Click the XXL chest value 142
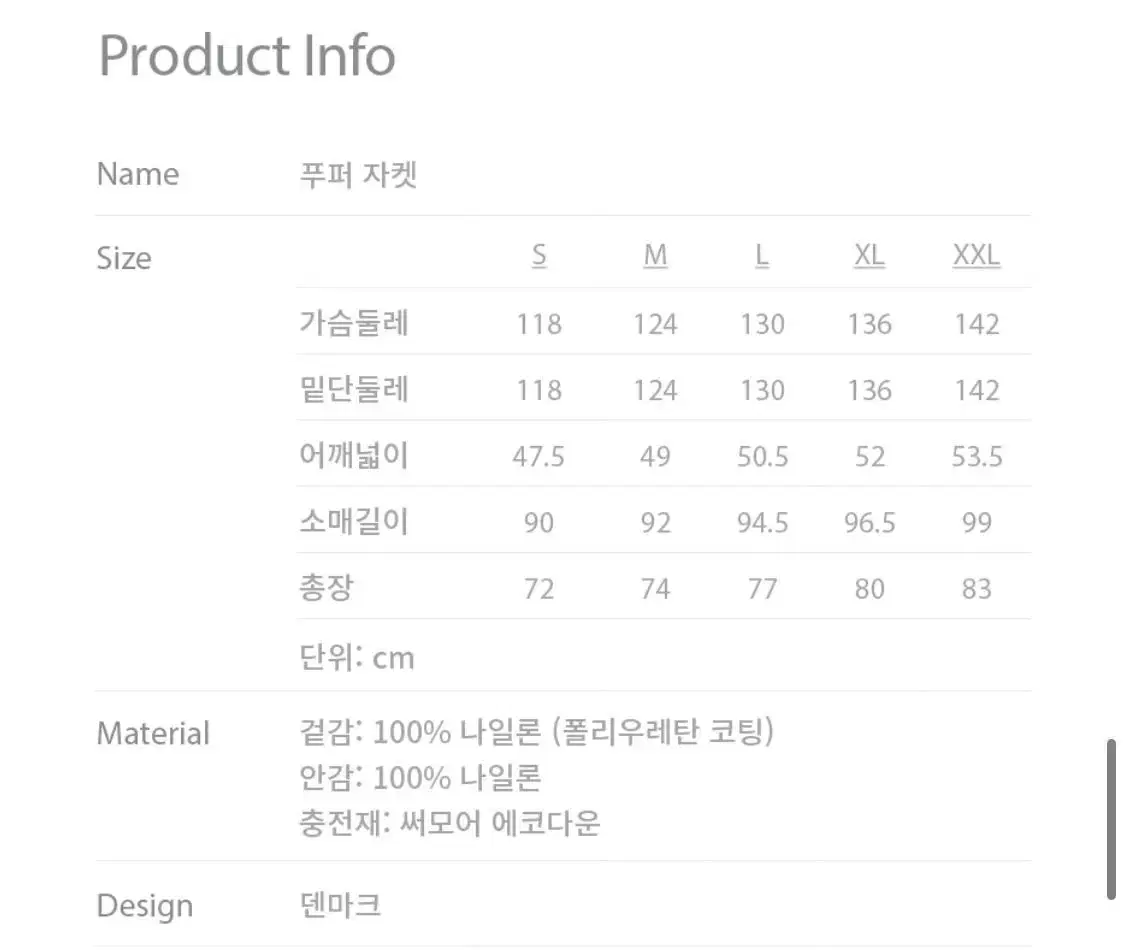The width and height of the screenshot is (1125, 950). 976,324
